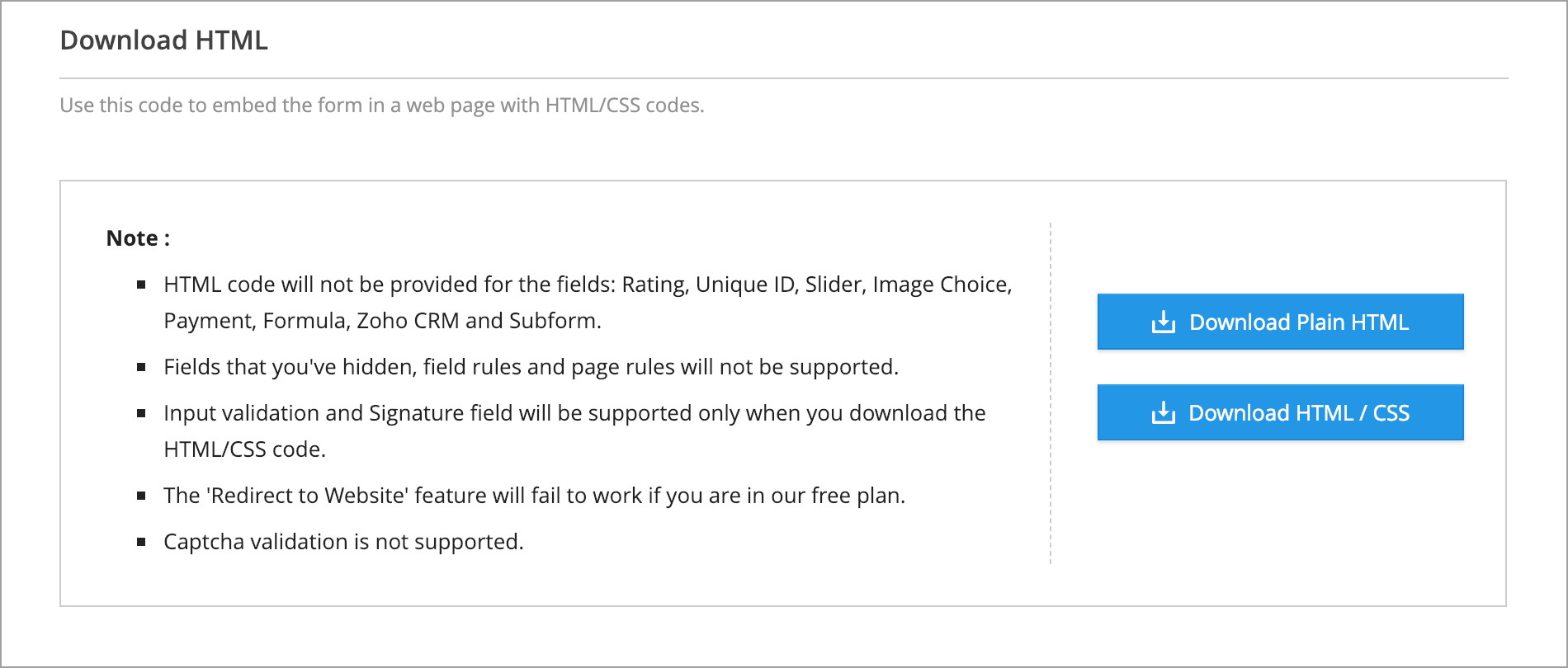Click the download icon on HTML / CSS button
Viewport: 1568px width, 668px height.
tap(1163, 412)
